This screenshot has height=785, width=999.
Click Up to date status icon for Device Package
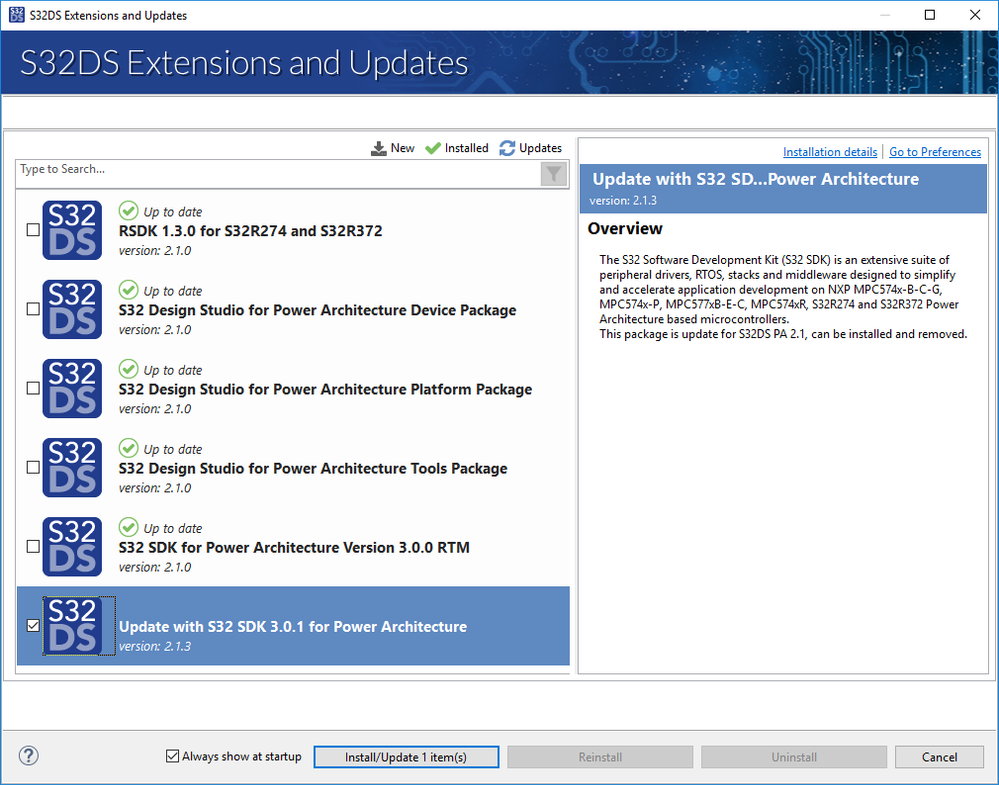(128, 289)
